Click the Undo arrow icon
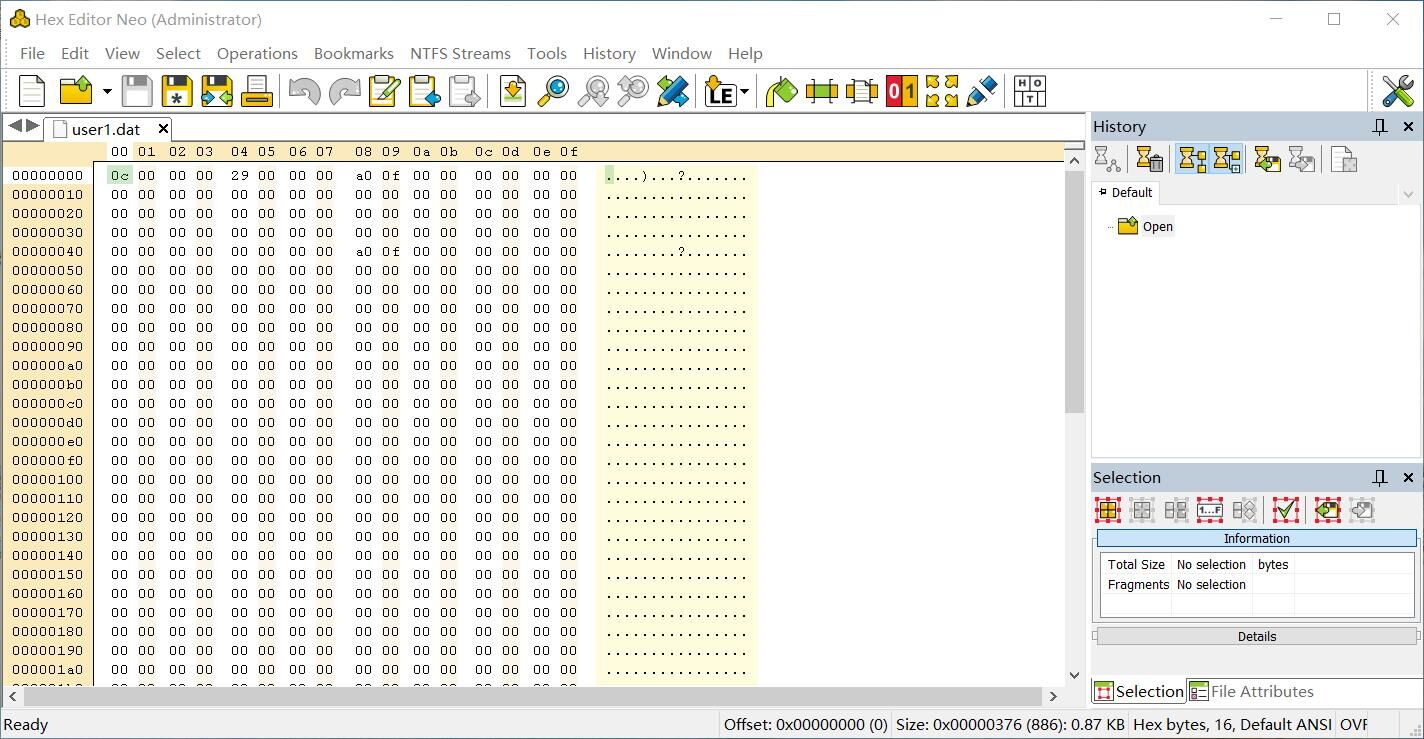This screenshot has width=1424, height=739. tap(304, 91)
